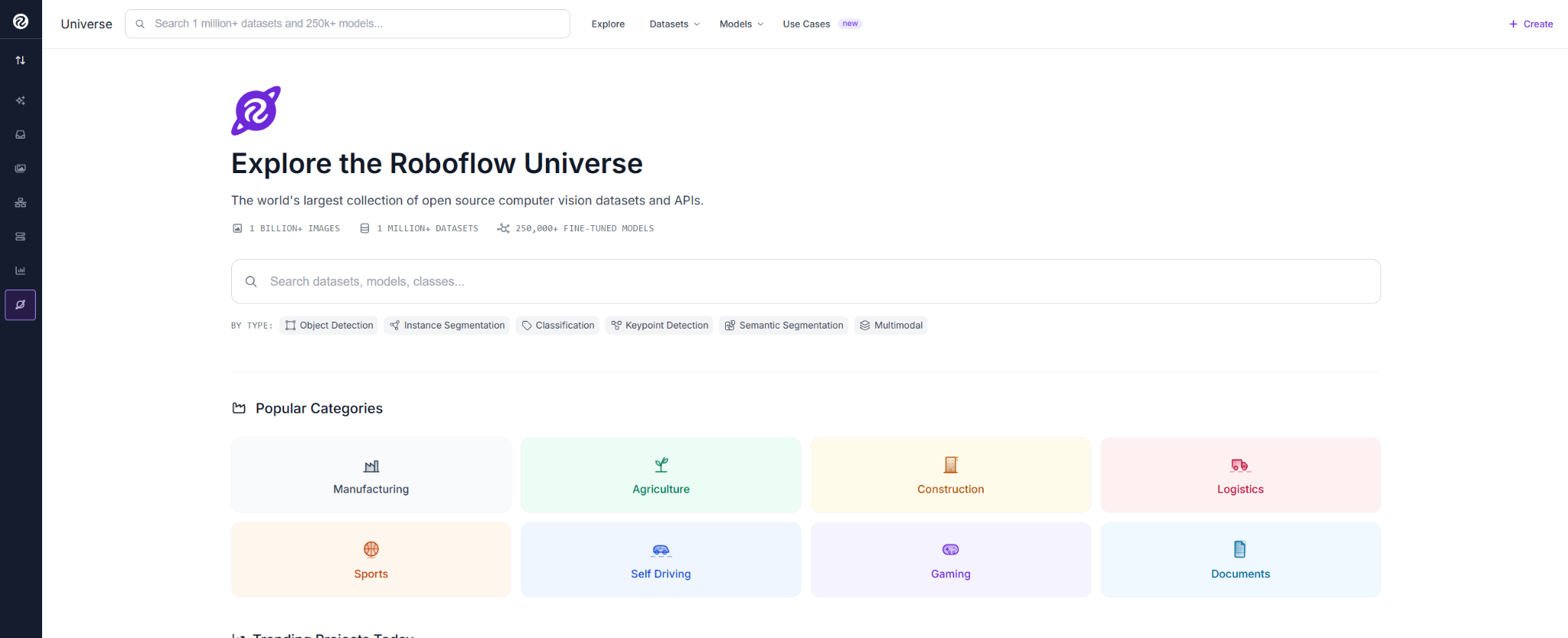Open the Self Driving category label
Screen dimensions: 1568x638
[x=661, y=574]
